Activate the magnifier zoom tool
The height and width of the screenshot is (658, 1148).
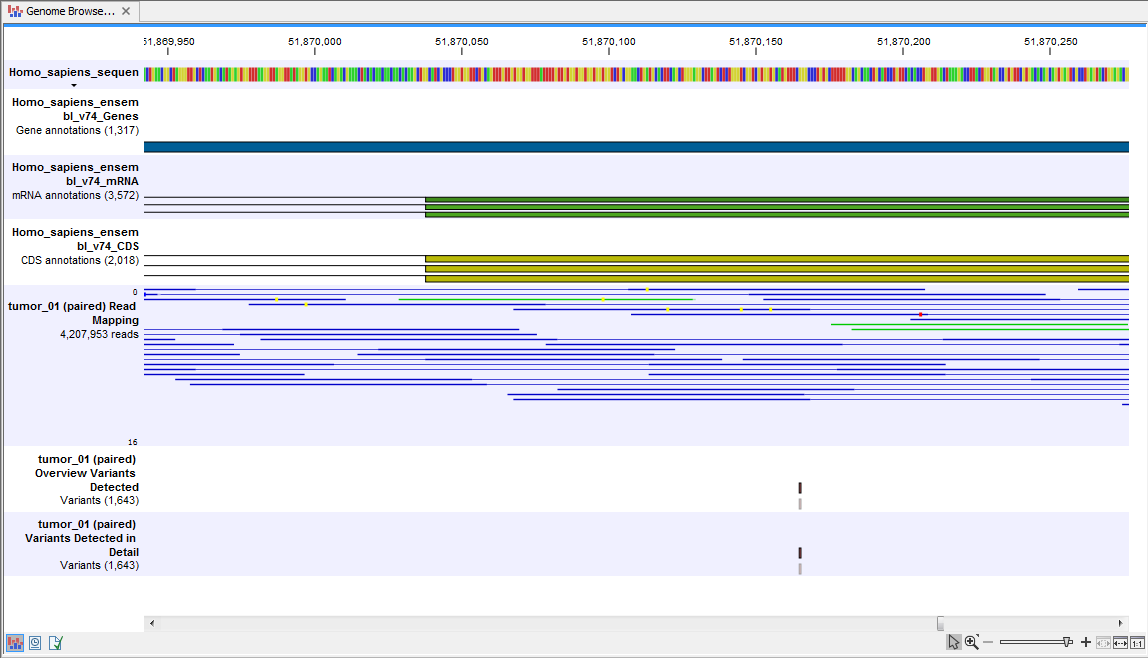[971, 641]
